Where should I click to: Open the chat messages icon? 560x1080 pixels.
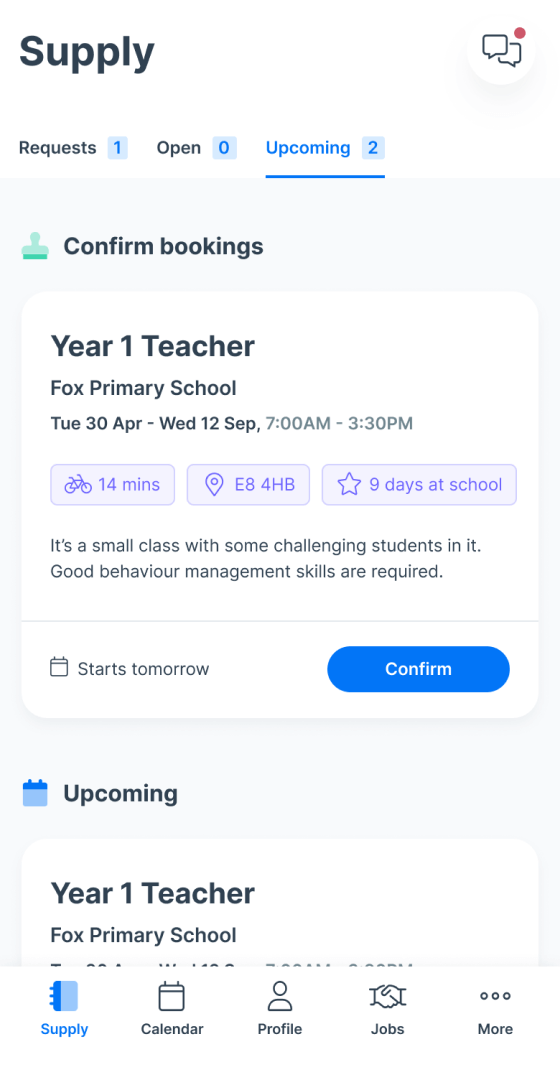[501, 50]
